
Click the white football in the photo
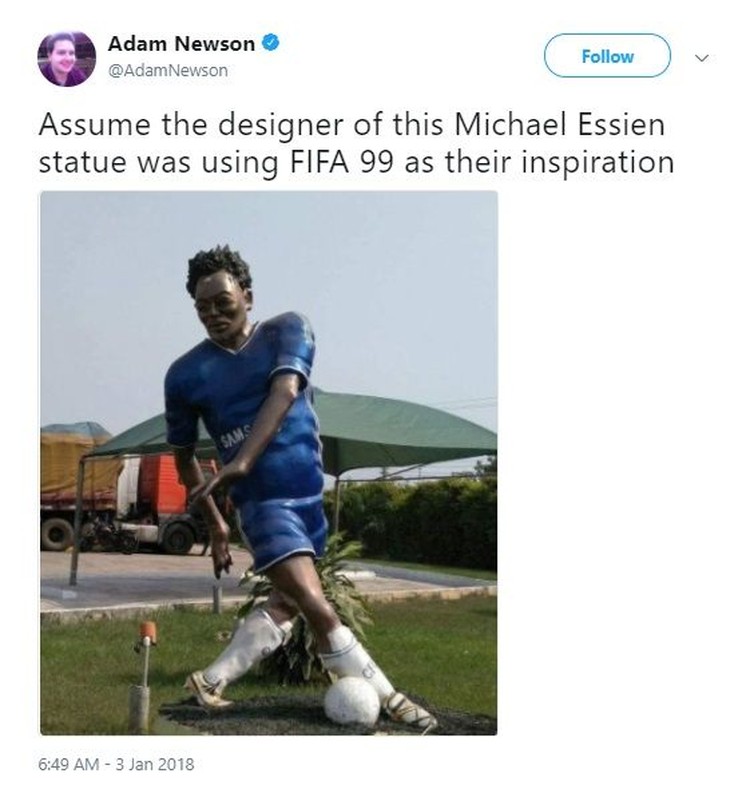point(351,701)
